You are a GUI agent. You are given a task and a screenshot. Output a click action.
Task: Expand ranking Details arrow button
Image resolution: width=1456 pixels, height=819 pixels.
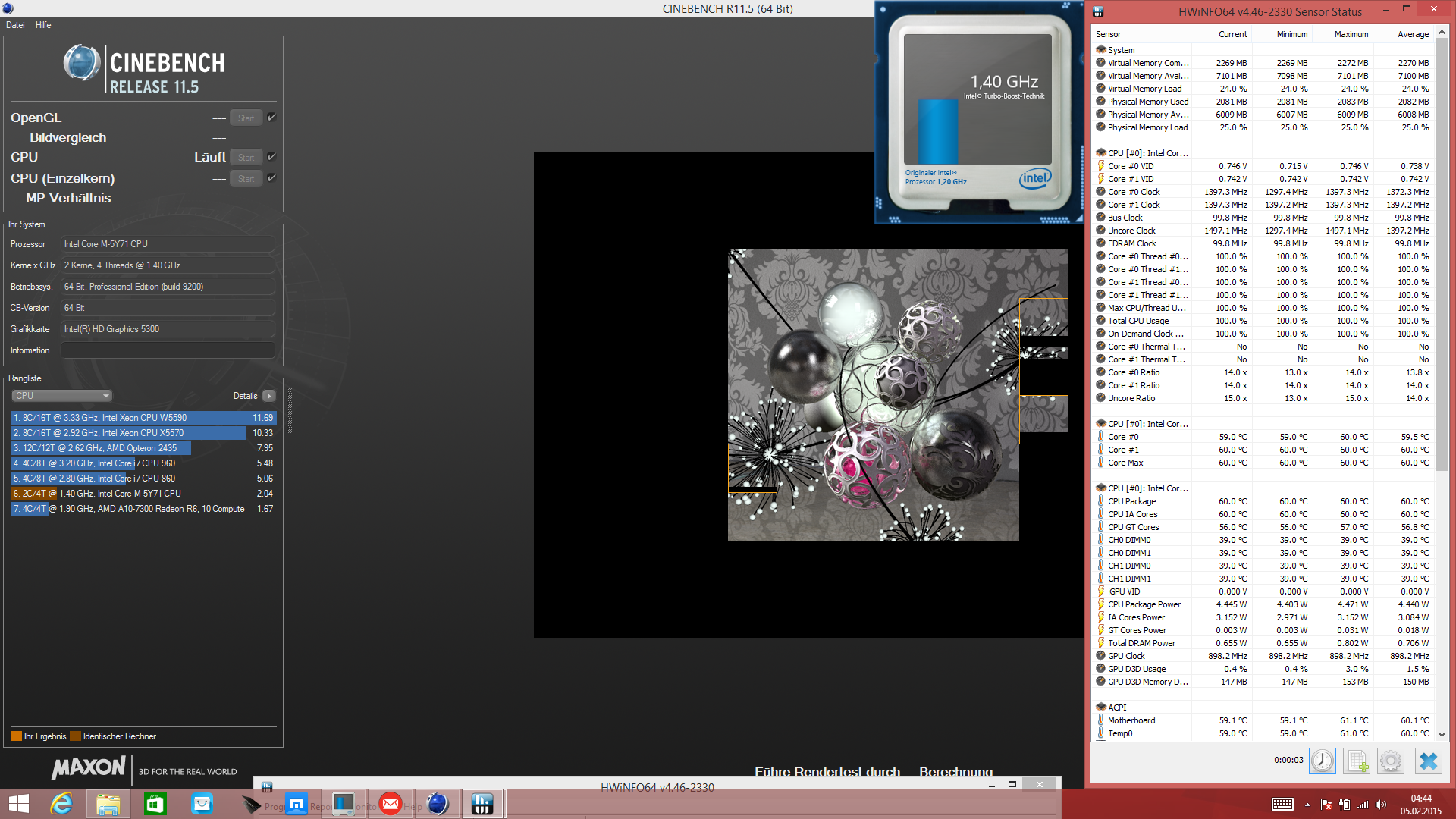[x=269, y=396]
